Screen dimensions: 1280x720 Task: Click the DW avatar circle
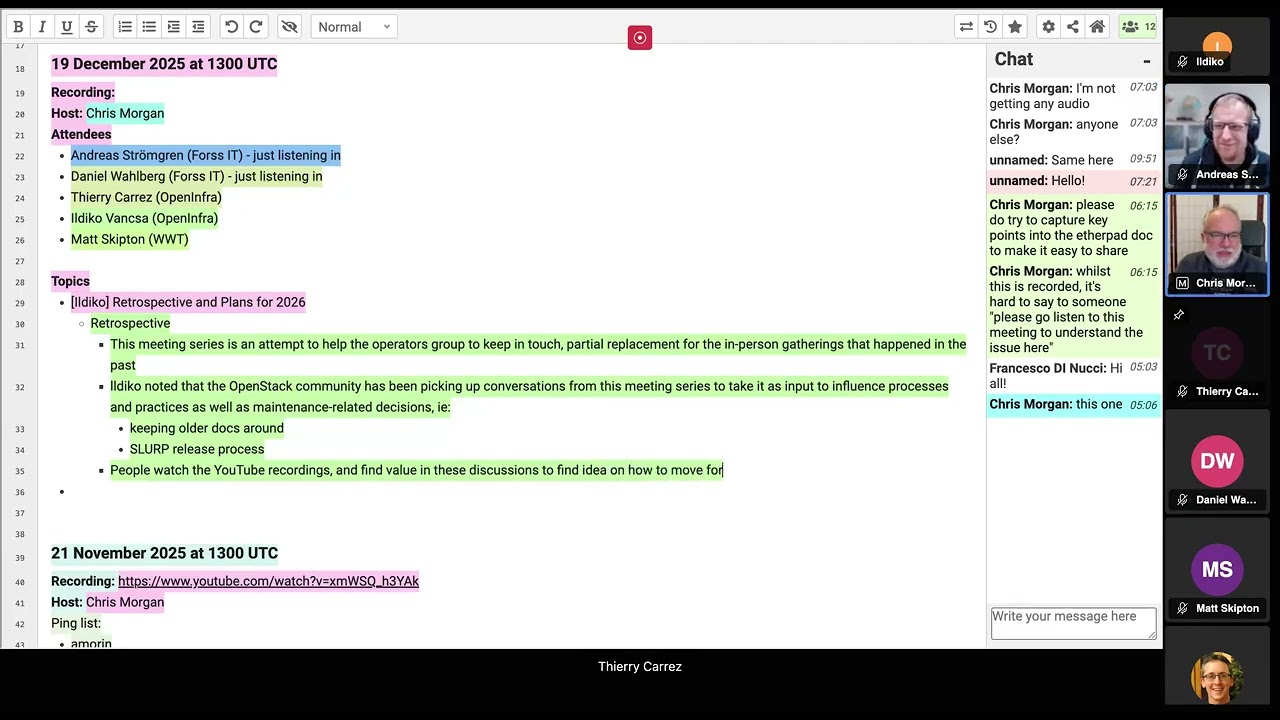(1217, 461)
